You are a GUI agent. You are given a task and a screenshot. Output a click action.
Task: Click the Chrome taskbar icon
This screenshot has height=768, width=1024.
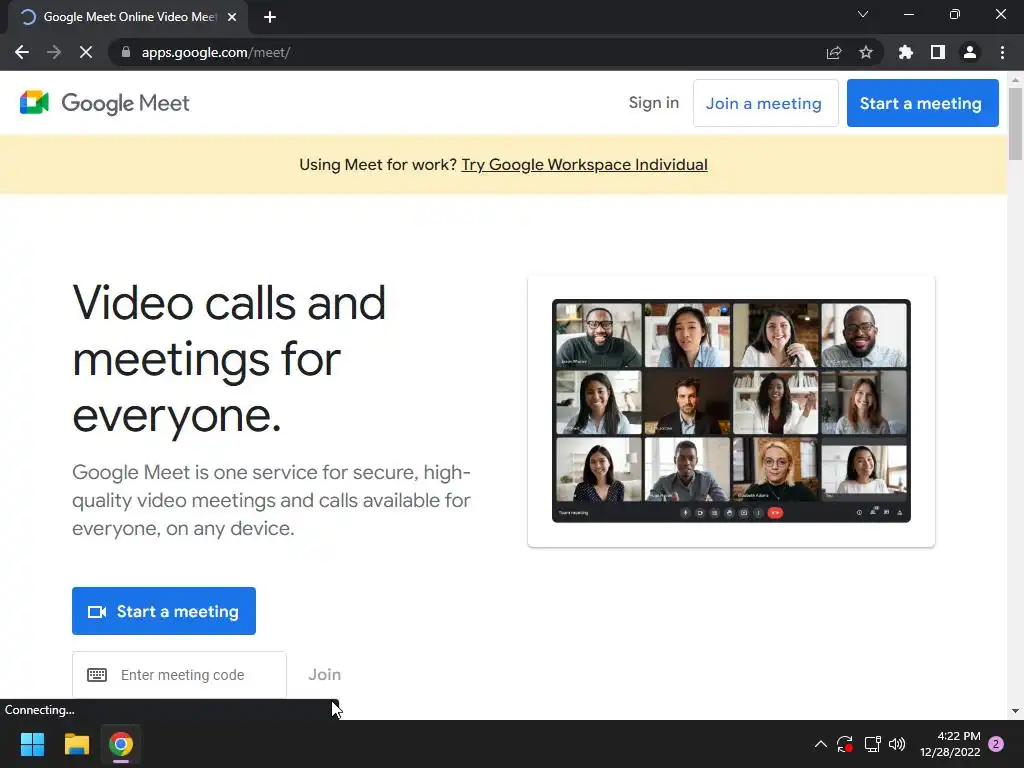(121, 744)
